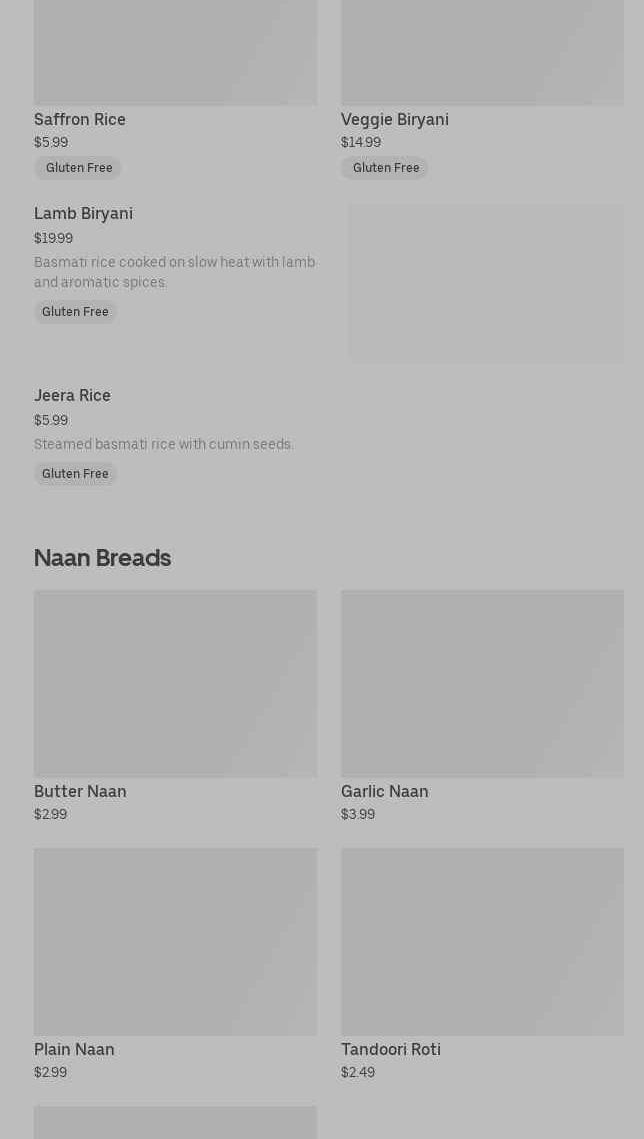Open the Butter Naan photo
Viewport: 644px width, 1139px height.
pos(175,683)
